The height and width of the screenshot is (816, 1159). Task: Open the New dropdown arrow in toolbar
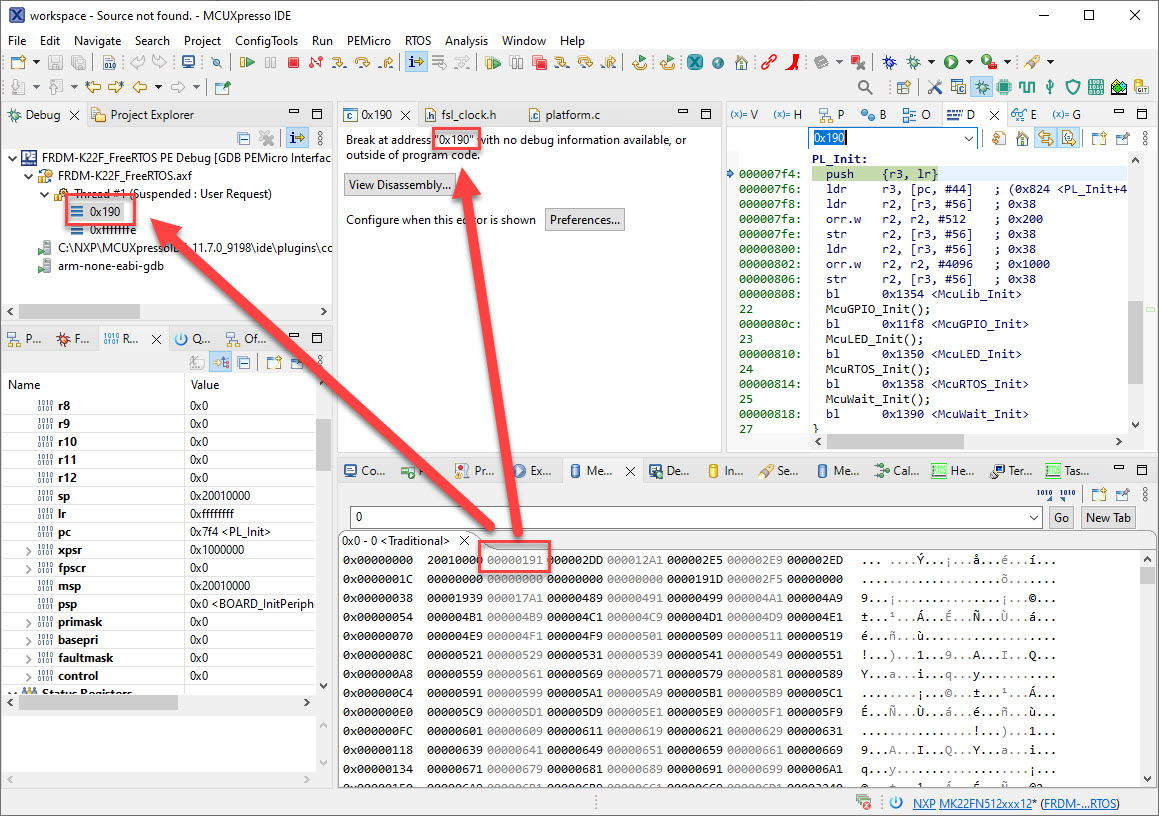(x=36, y=62)
